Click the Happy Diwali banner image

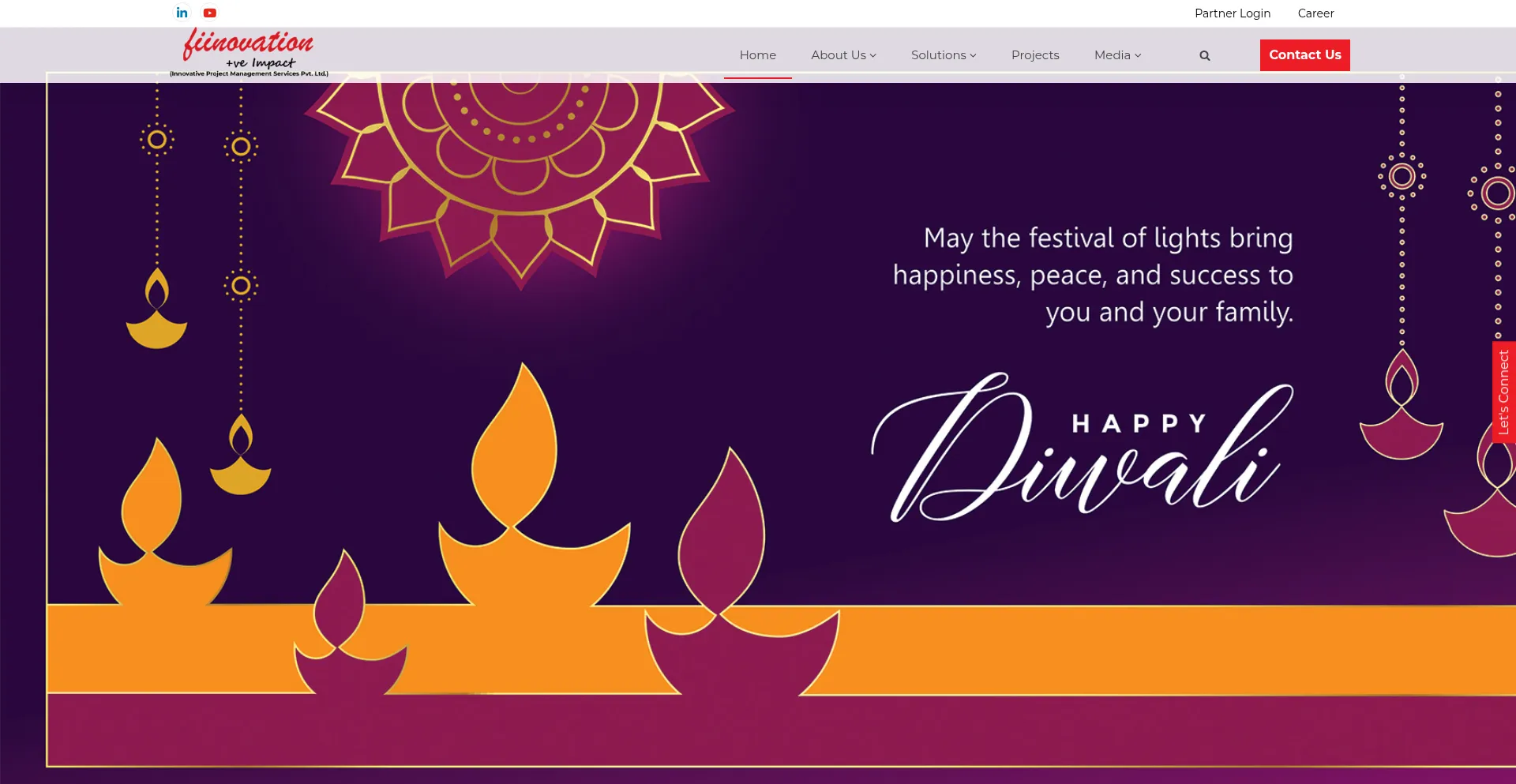[x=758, y=433]
